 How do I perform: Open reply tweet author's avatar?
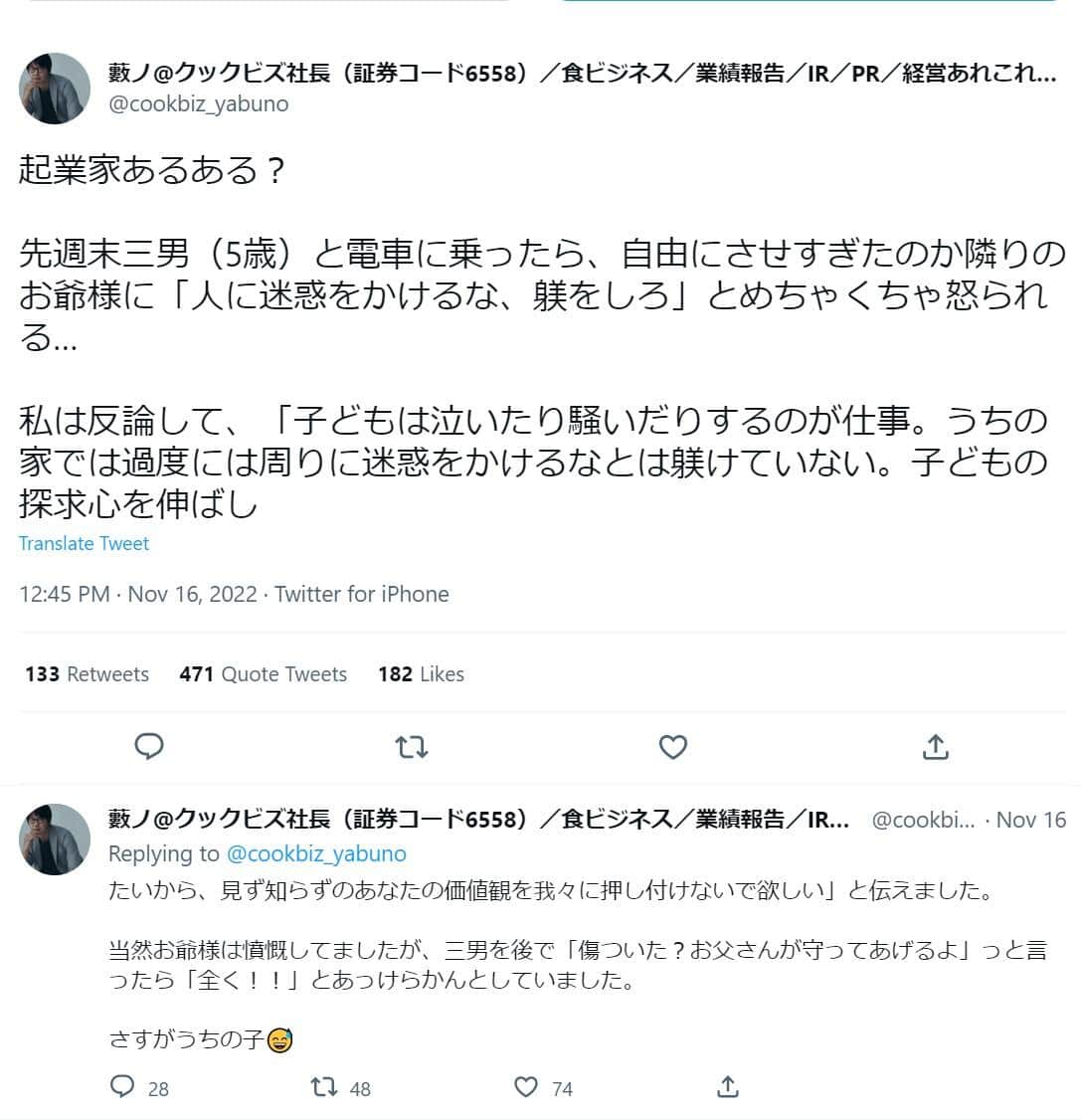[55, 839]
